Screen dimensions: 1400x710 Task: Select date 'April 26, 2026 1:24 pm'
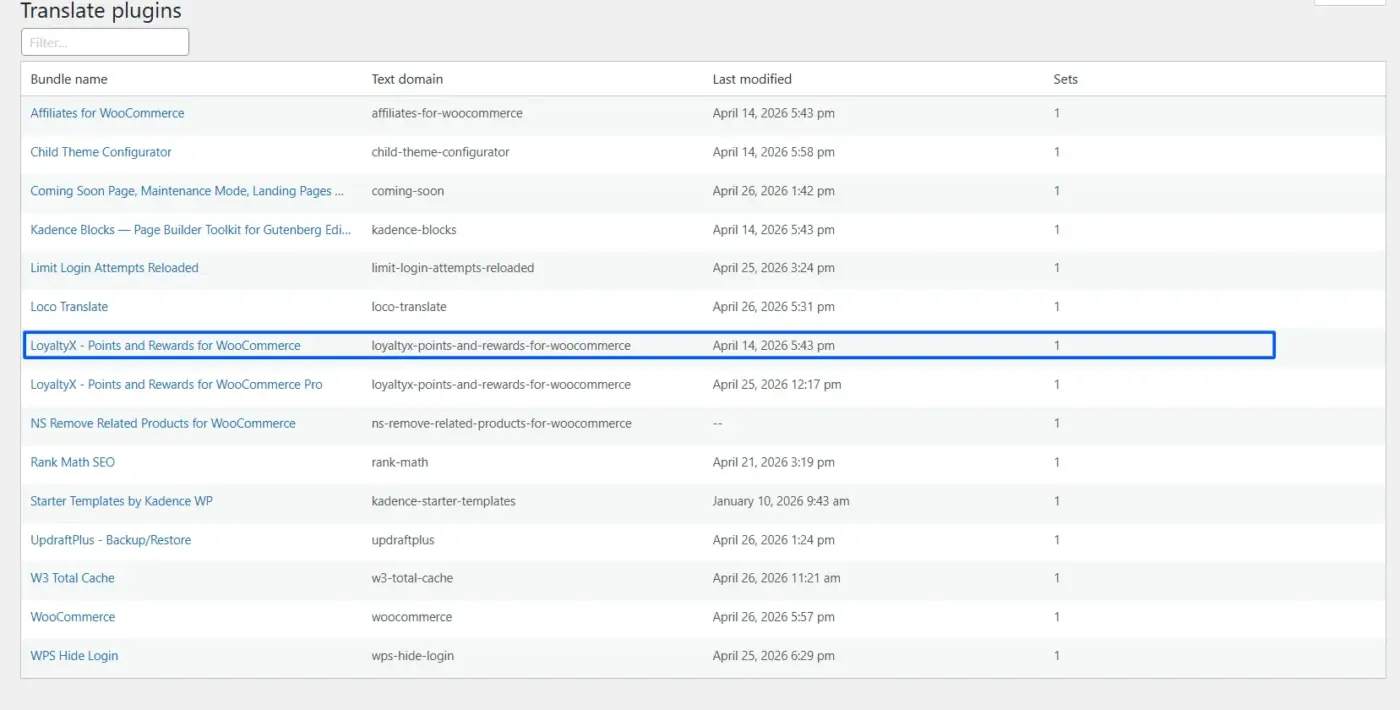pos(773,540)
